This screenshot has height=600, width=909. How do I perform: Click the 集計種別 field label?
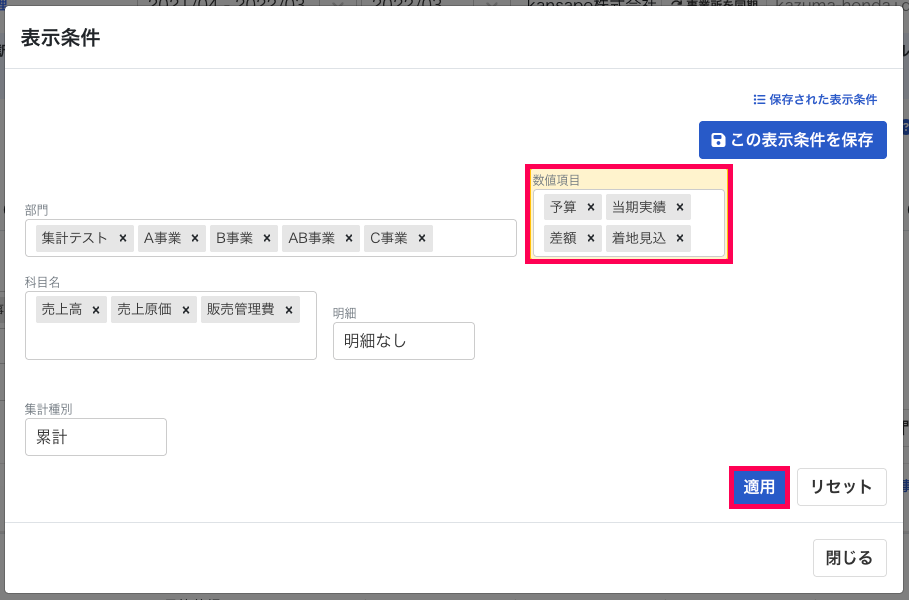(x=48, y=409)
